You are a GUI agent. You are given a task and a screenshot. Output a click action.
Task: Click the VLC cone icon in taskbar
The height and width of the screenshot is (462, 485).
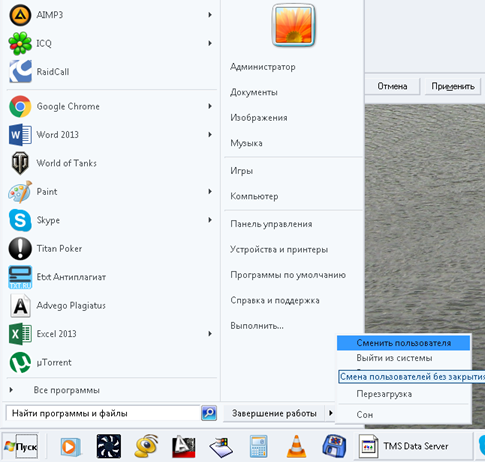[x=296, y=446]
